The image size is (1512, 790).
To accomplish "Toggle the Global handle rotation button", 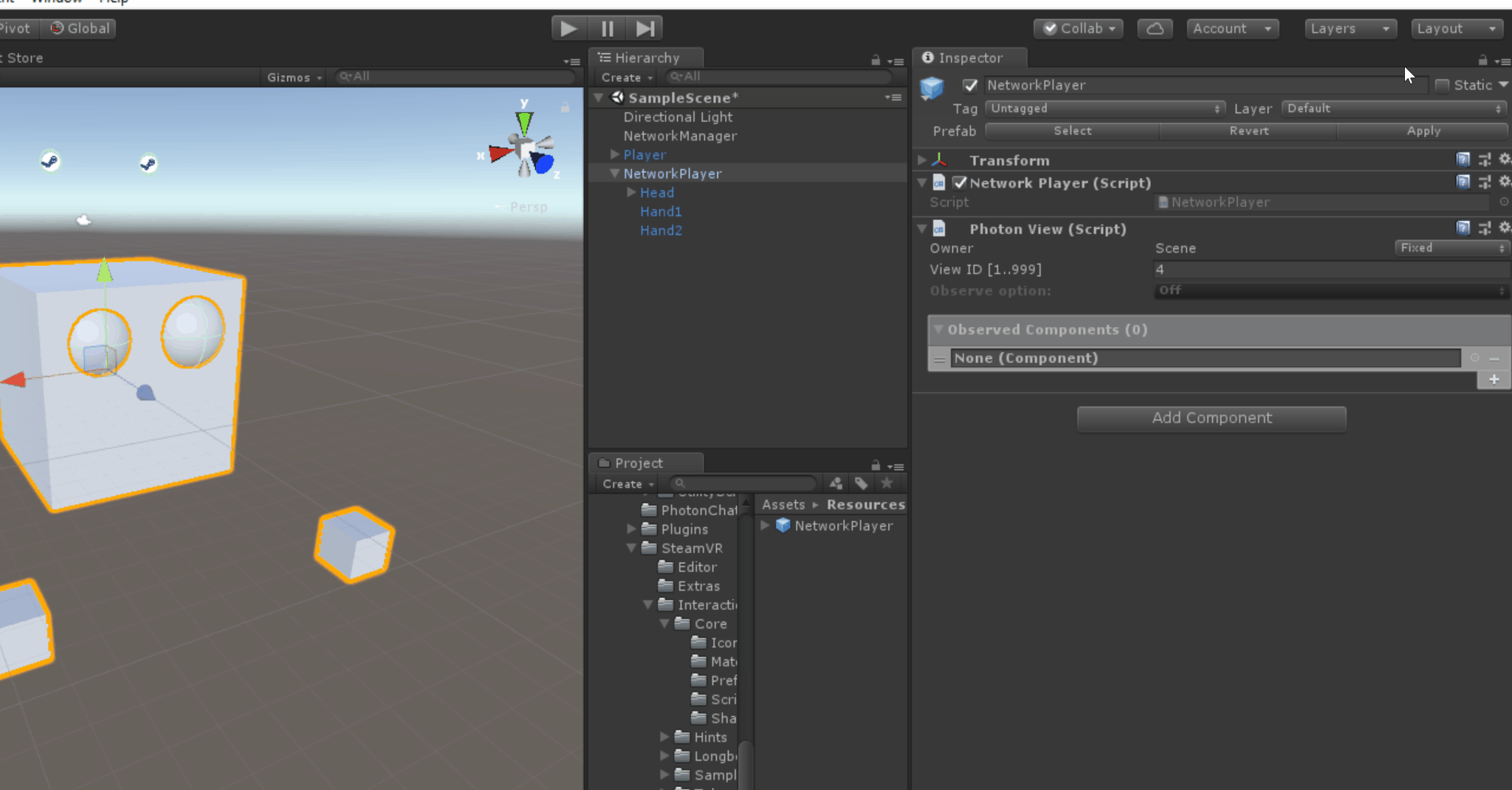I will [x=79, y=29].
